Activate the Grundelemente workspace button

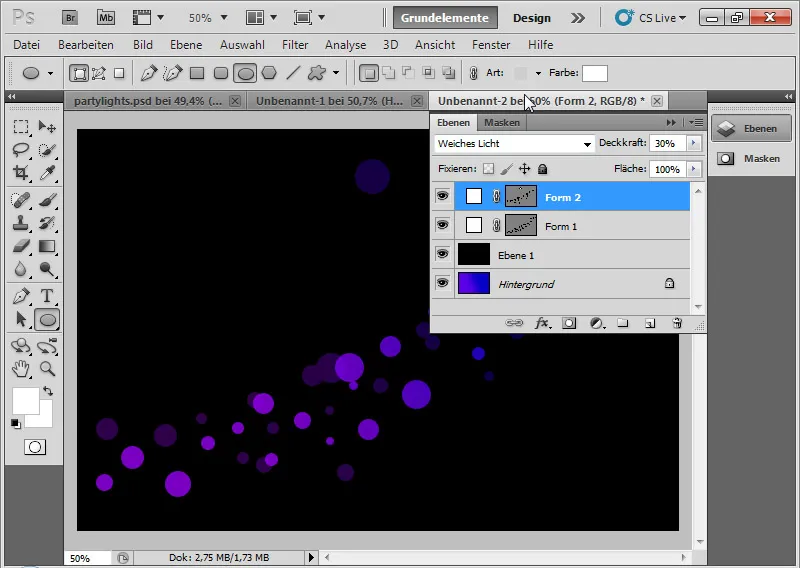coord(445,18)
